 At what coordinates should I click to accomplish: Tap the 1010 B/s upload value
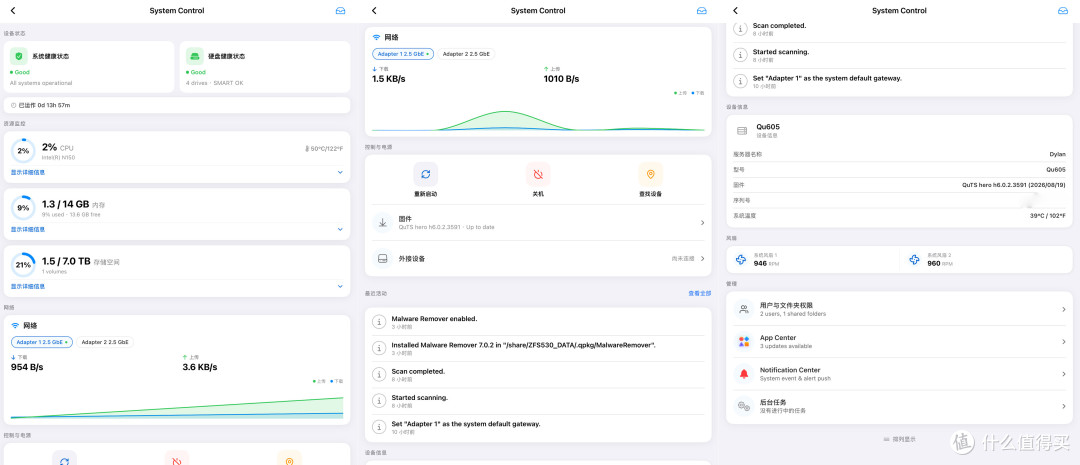point(561,79)
